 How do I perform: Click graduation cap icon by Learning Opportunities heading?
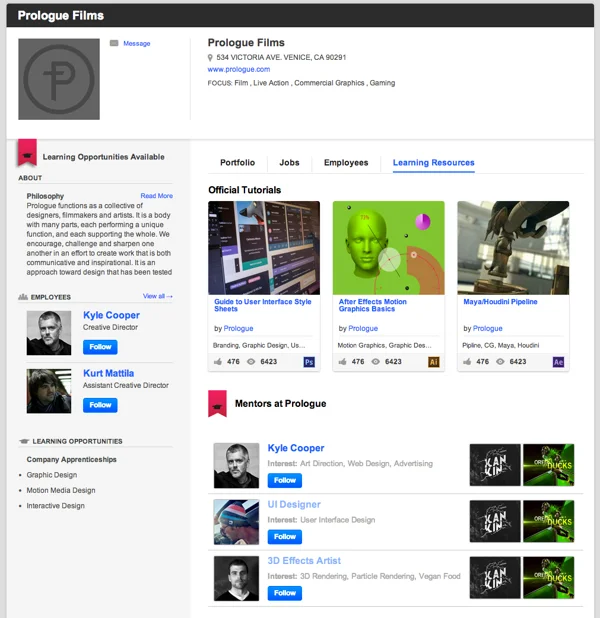click(24, 441)
